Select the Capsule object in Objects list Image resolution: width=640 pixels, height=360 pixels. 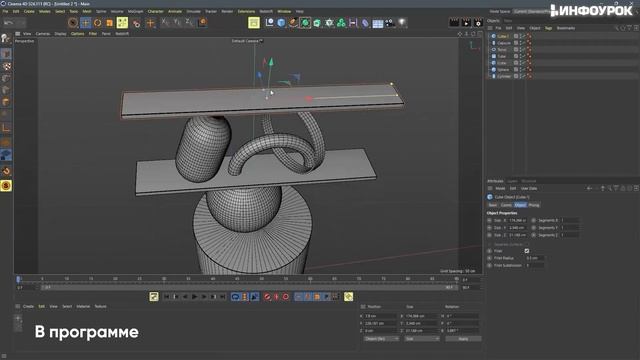[504, 43]
